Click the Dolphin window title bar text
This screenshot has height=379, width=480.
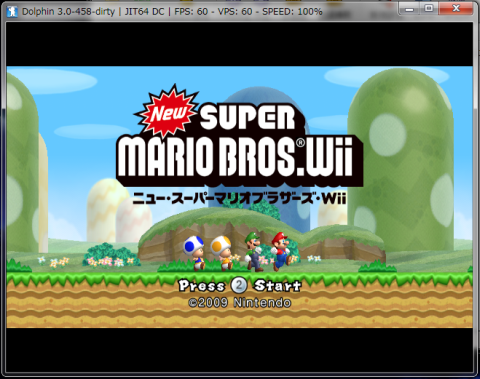172,11
